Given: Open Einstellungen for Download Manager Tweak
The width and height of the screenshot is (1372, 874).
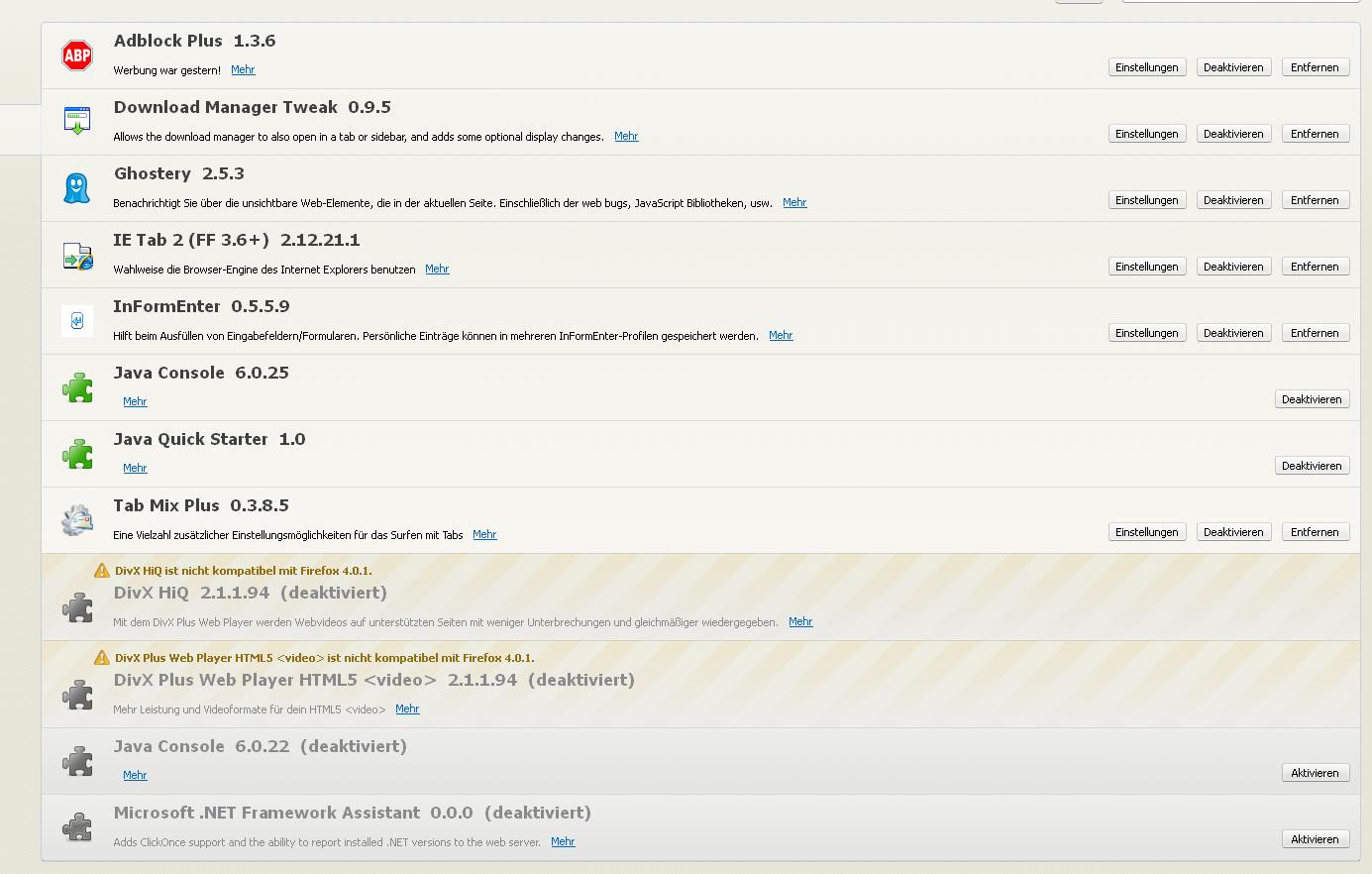Looking at the screenshot, I should pos(1147,134).
